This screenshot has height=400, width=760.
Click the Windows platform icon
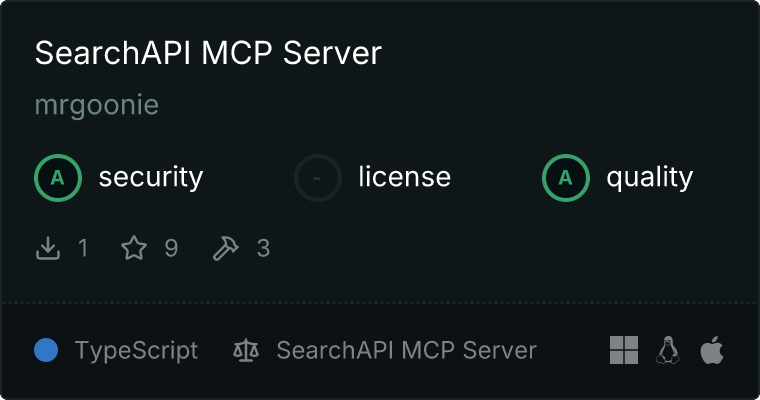point(624,350)
